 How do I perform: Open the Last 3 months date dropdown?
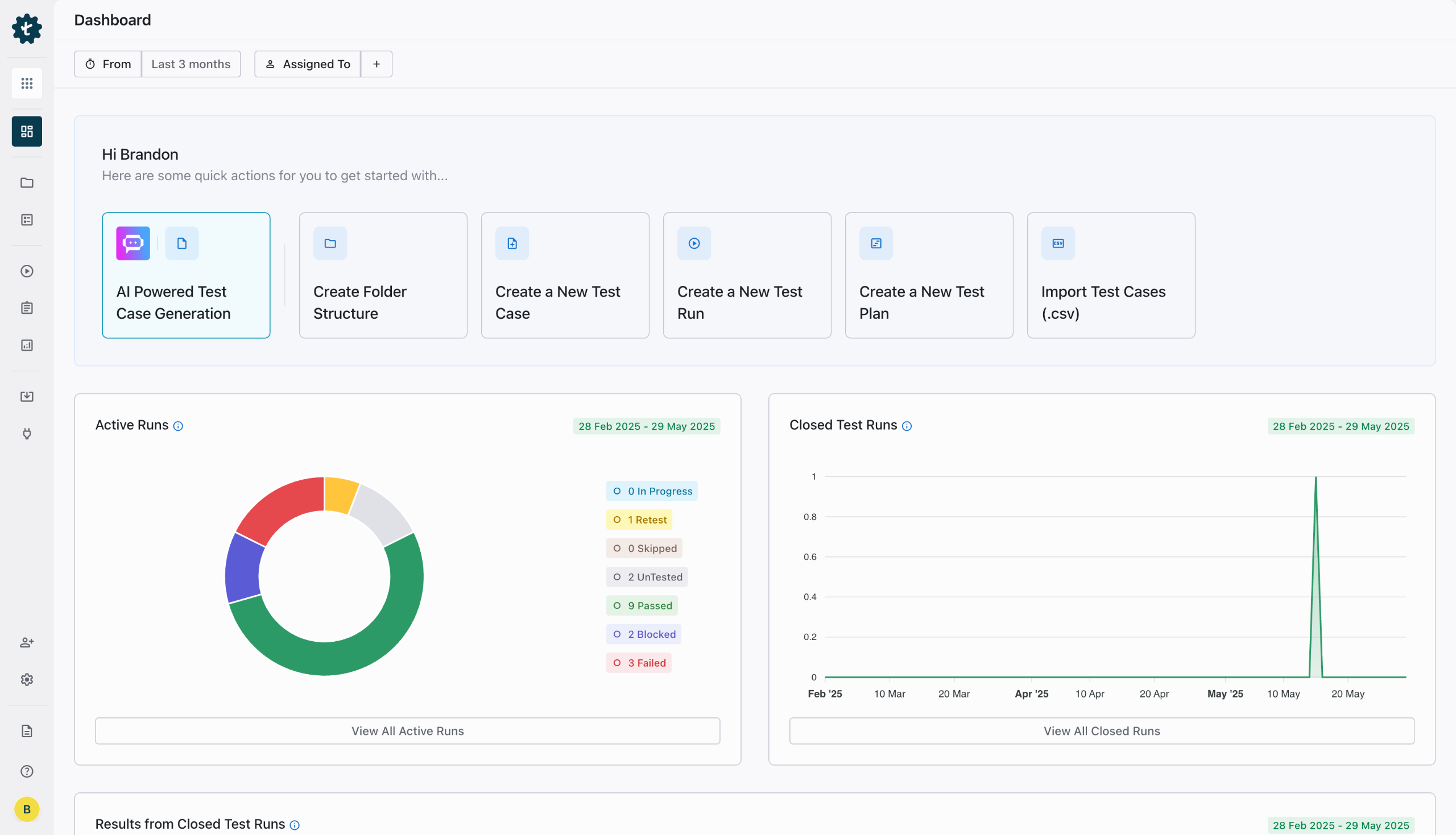click(x=191, y=64)
